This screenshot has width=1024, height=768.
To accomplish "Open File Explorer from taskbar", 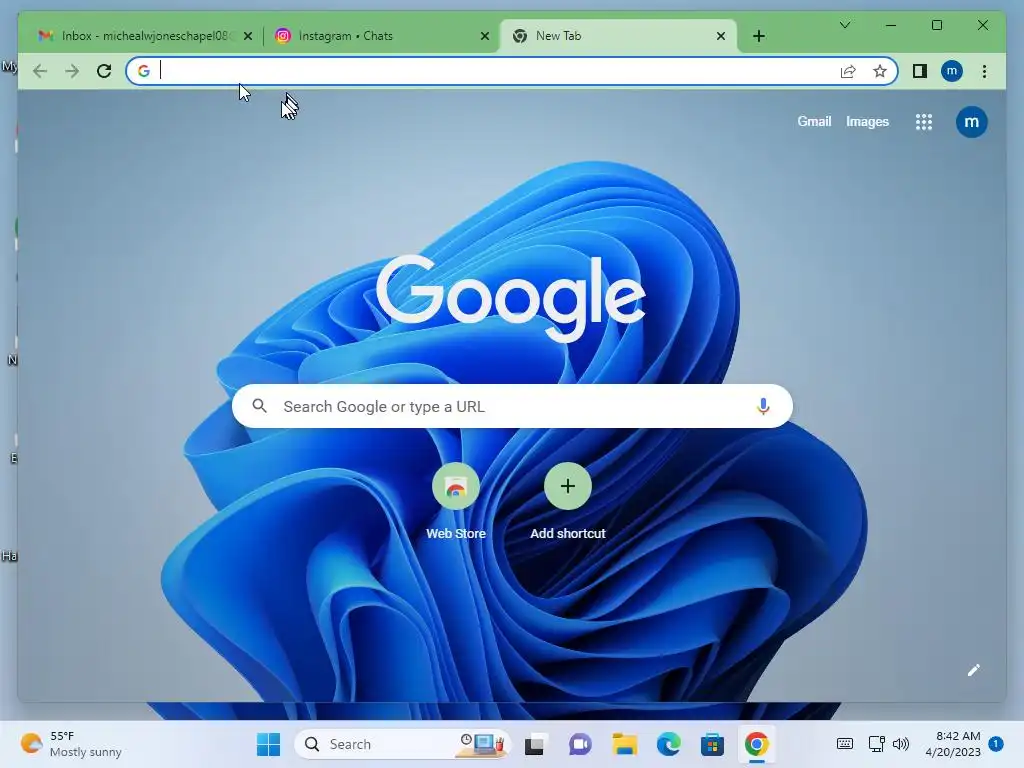I will pyautogui.click(x=624, y=744).
